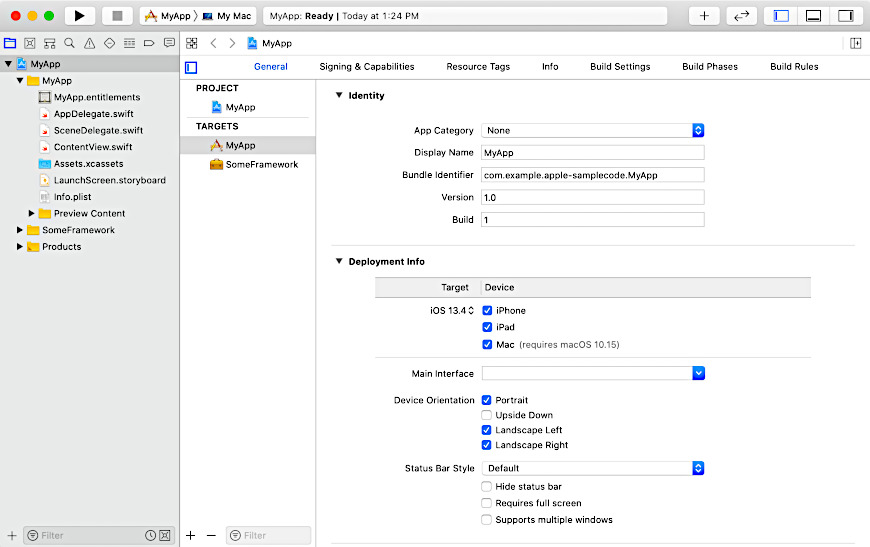Show recently modified files filter
Viewport: 870px width, 547px height.
coord(150,535)
